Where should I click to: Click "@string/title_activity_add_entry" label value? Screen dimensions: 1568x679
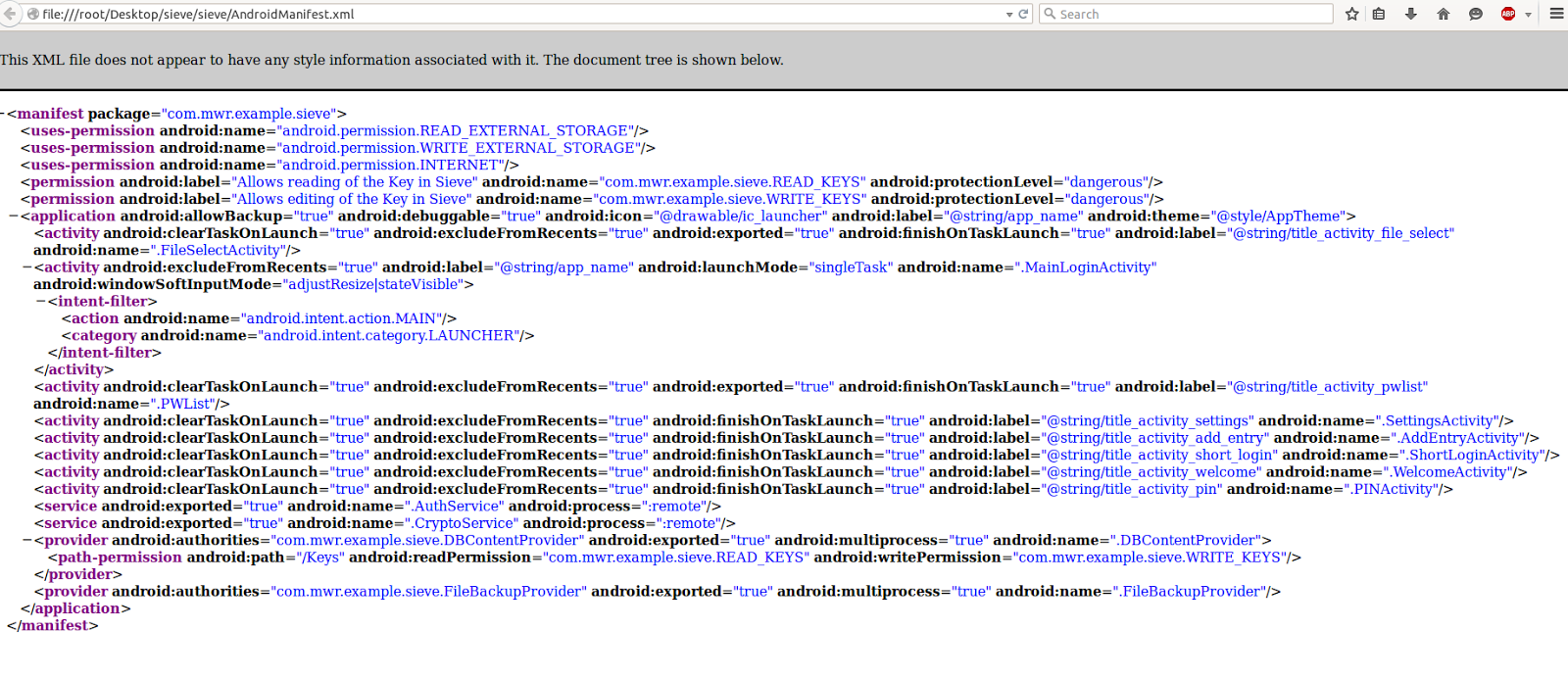1155,438
